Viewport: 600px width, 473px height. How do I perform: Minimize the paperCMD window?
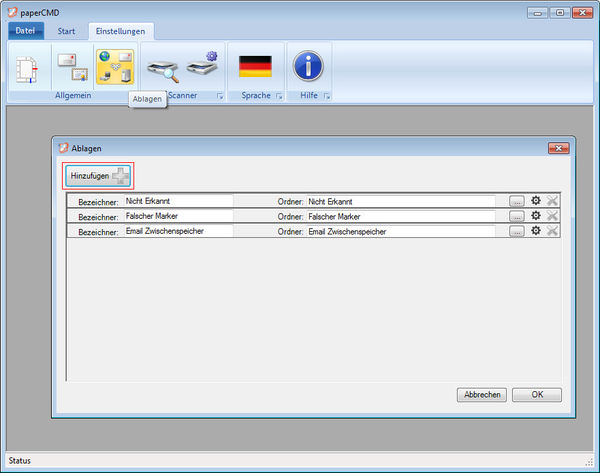(x=537, y=13)
